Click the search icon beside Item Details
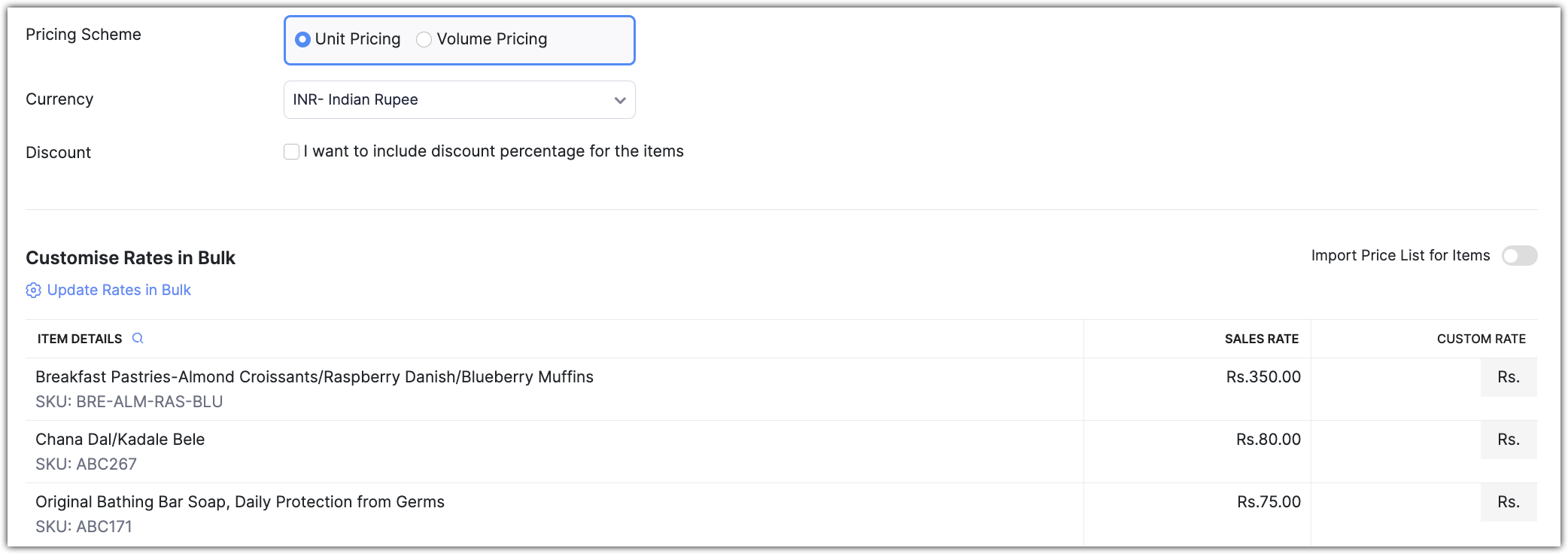1568x554 pixels. (x=138, y=339)
